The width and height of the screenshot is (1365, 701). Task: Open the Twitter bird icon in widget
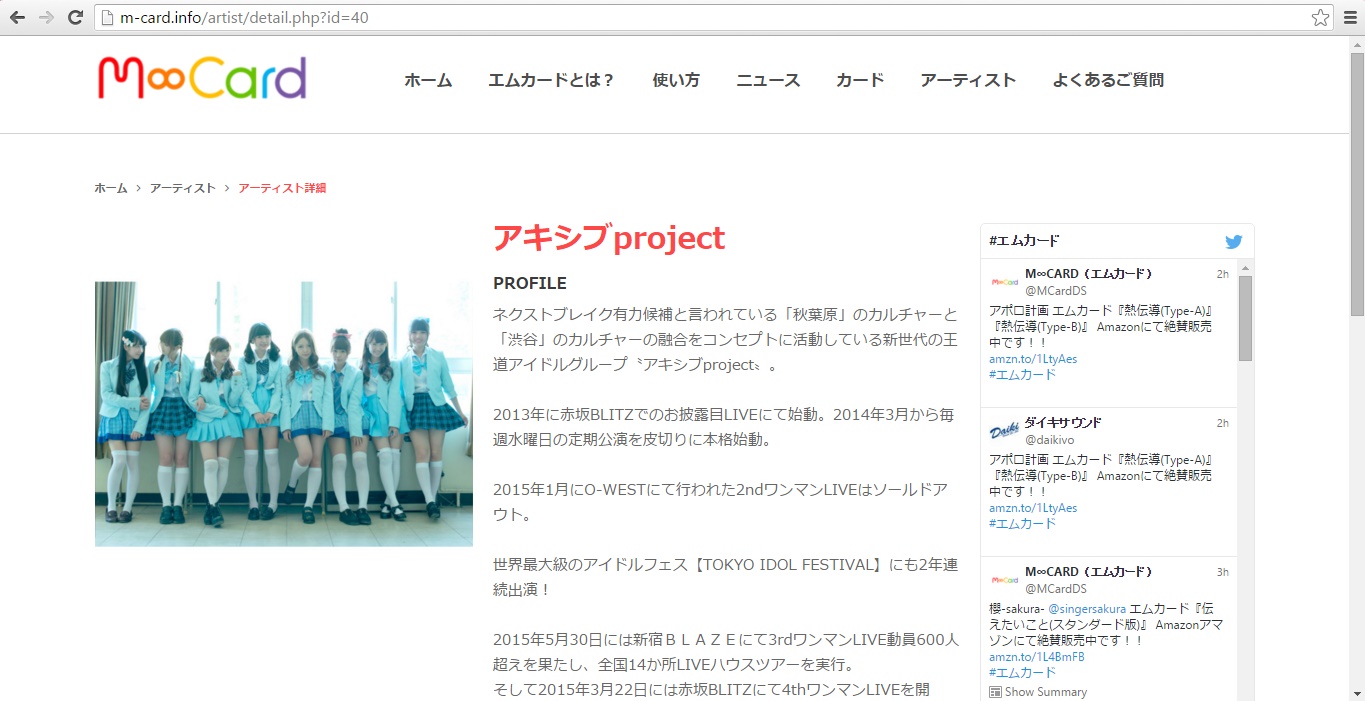point(1234,241)
